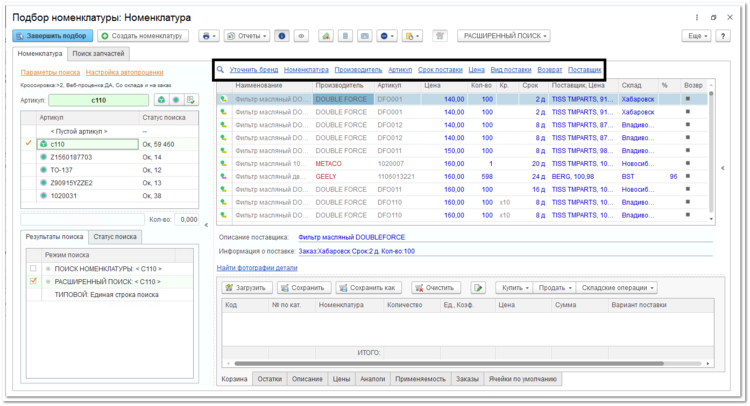Click the Настройка автонаценки link
This screenshot has height=406, width=750.
124,72
